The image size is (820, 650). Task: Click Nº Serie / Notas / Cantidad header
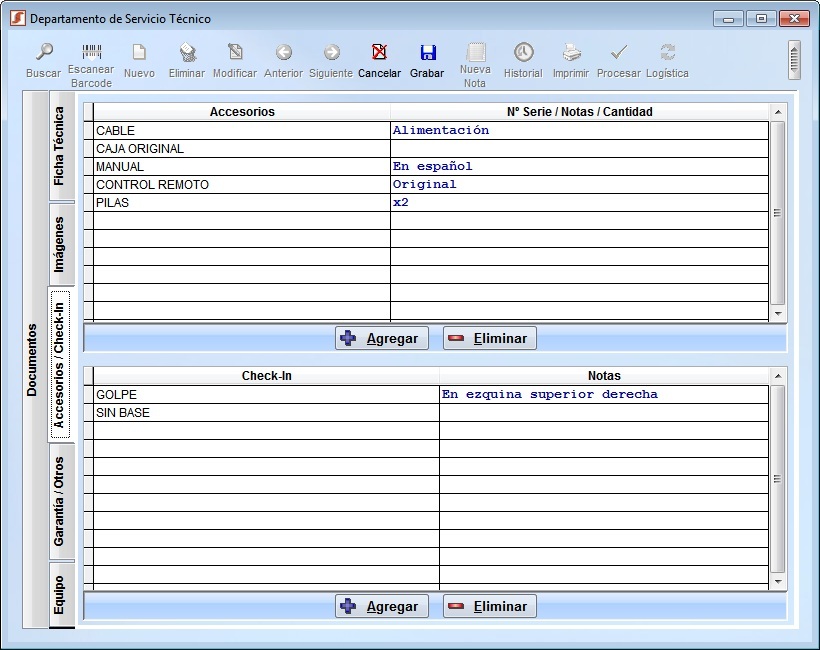[579, 112]
